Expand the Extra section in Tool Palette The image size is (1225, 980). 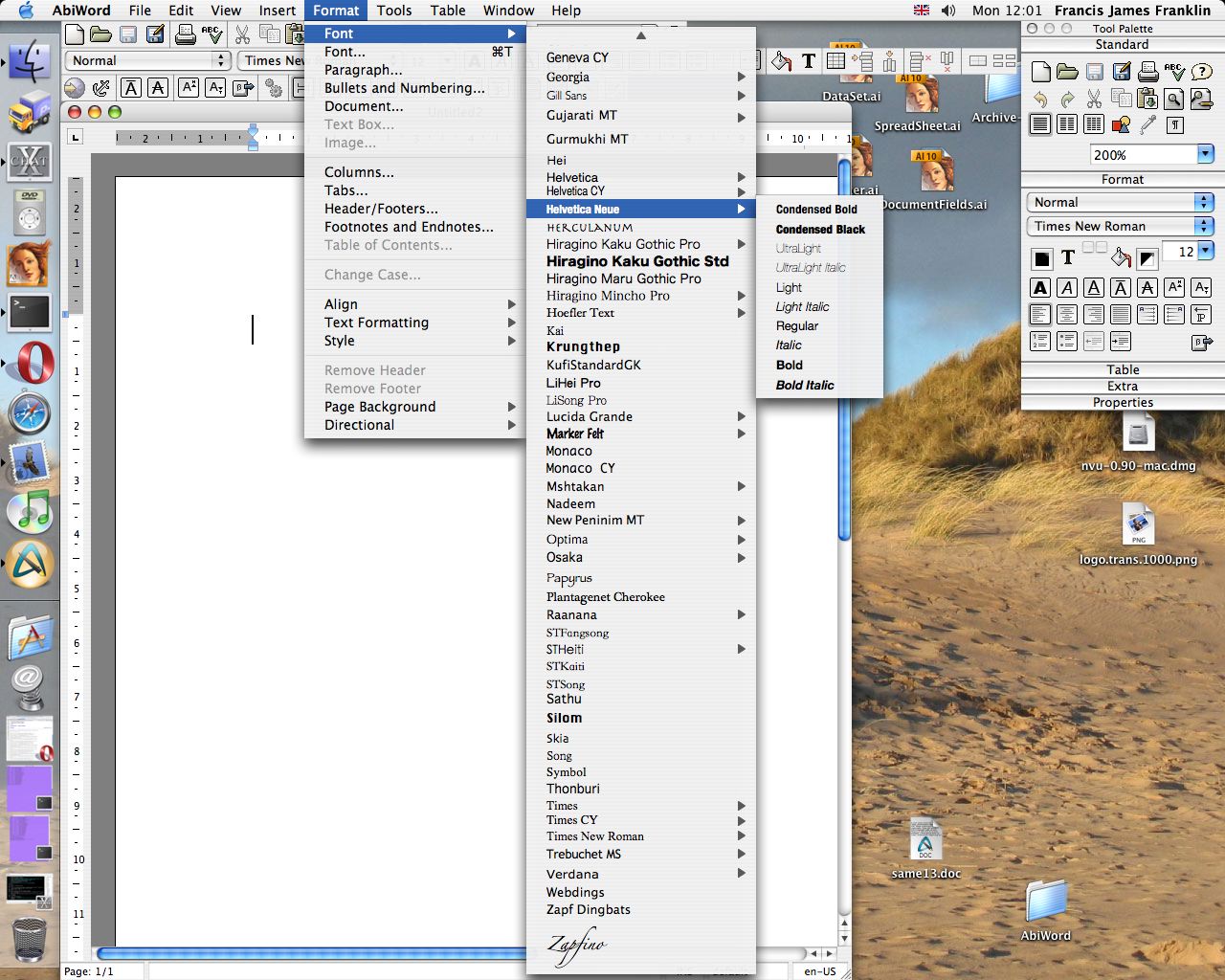point(1124,387)
